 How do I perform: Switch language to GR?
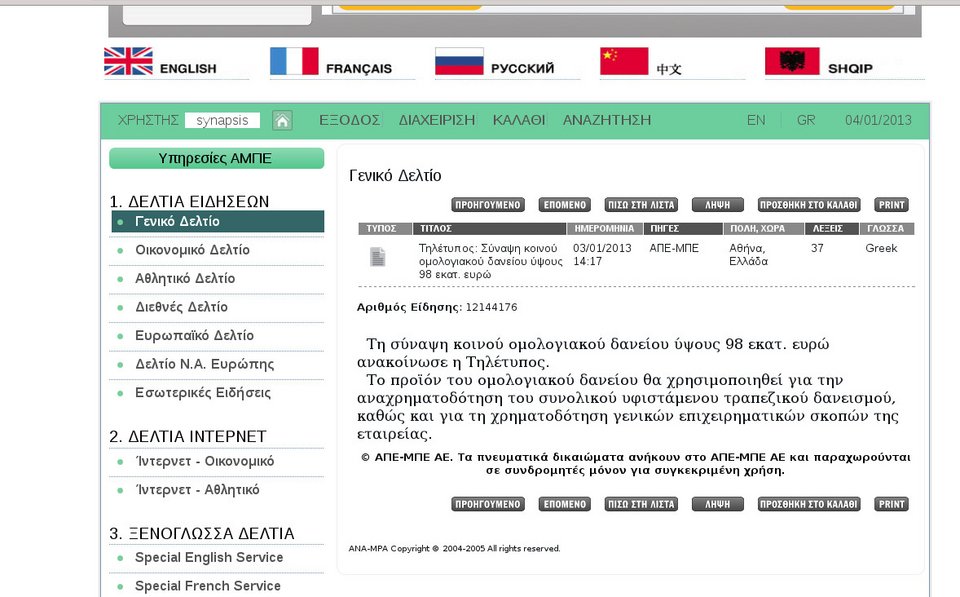coord(806,120)
